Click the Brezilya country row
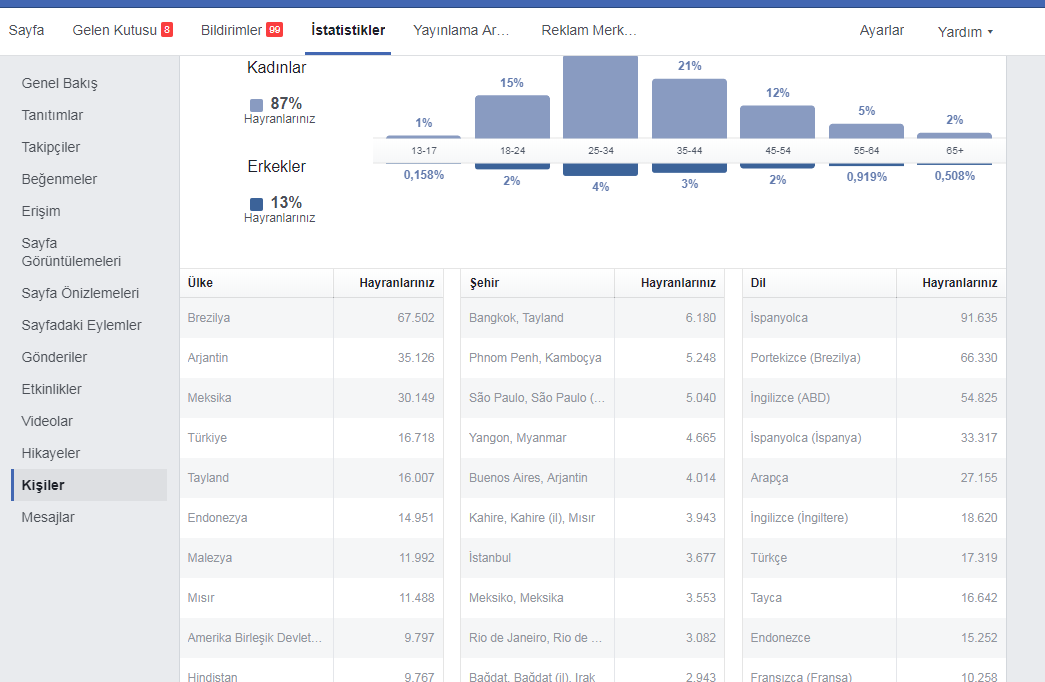The width and height of the screenshot is (1045, 682). click(311, 318)
